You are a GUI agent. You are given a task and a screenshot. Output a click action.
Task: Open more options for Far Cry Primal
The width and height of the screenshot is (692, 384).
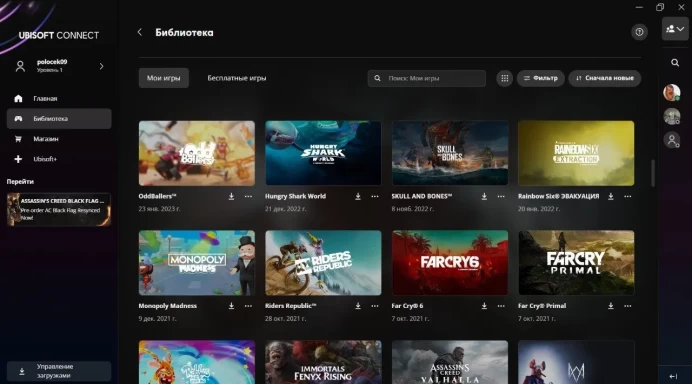[x=628, y=306]
